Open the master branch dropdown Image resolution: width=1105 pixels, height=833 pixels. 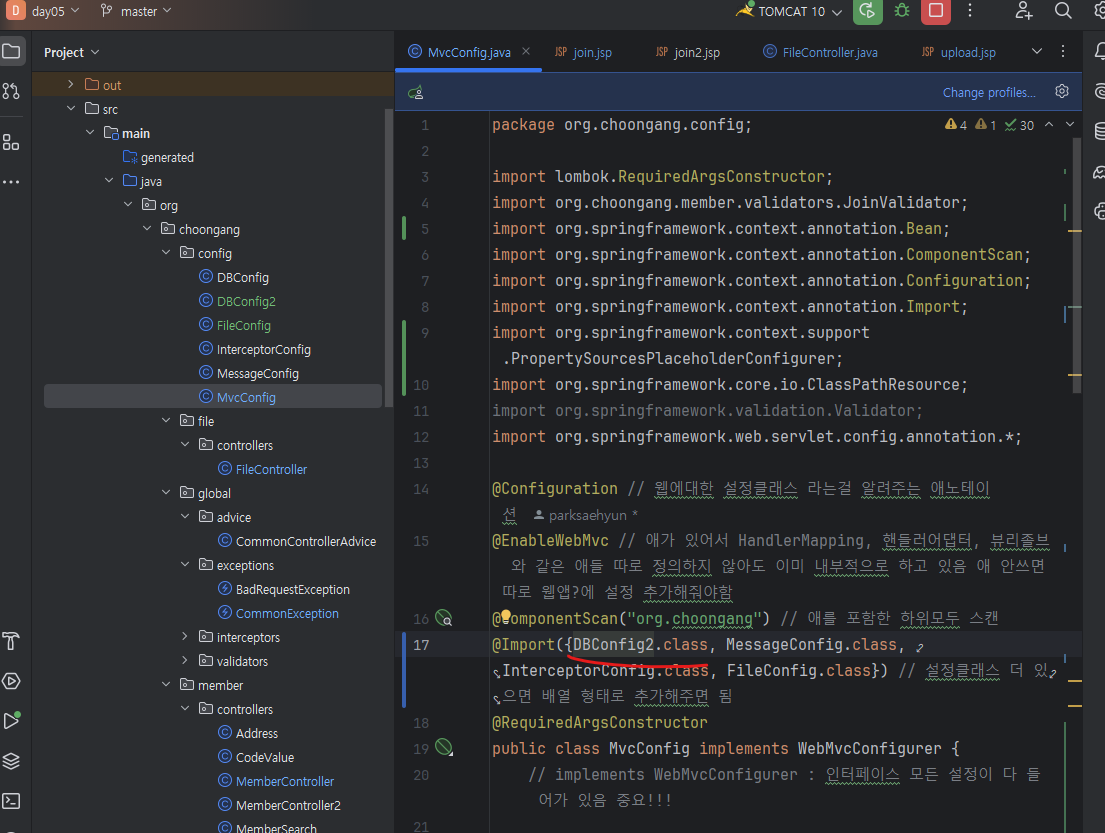tap(136, 11)
